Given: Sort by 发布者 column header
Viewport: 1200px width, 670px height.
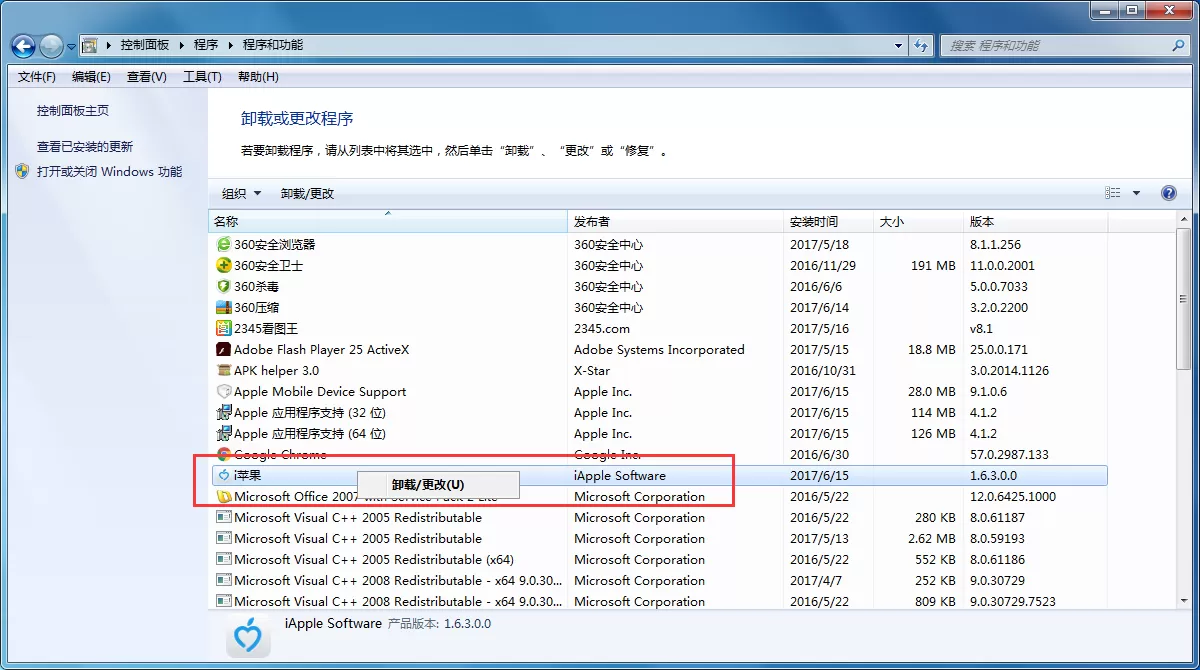Looking at the screenshot, I should click(x=675, y=221).
